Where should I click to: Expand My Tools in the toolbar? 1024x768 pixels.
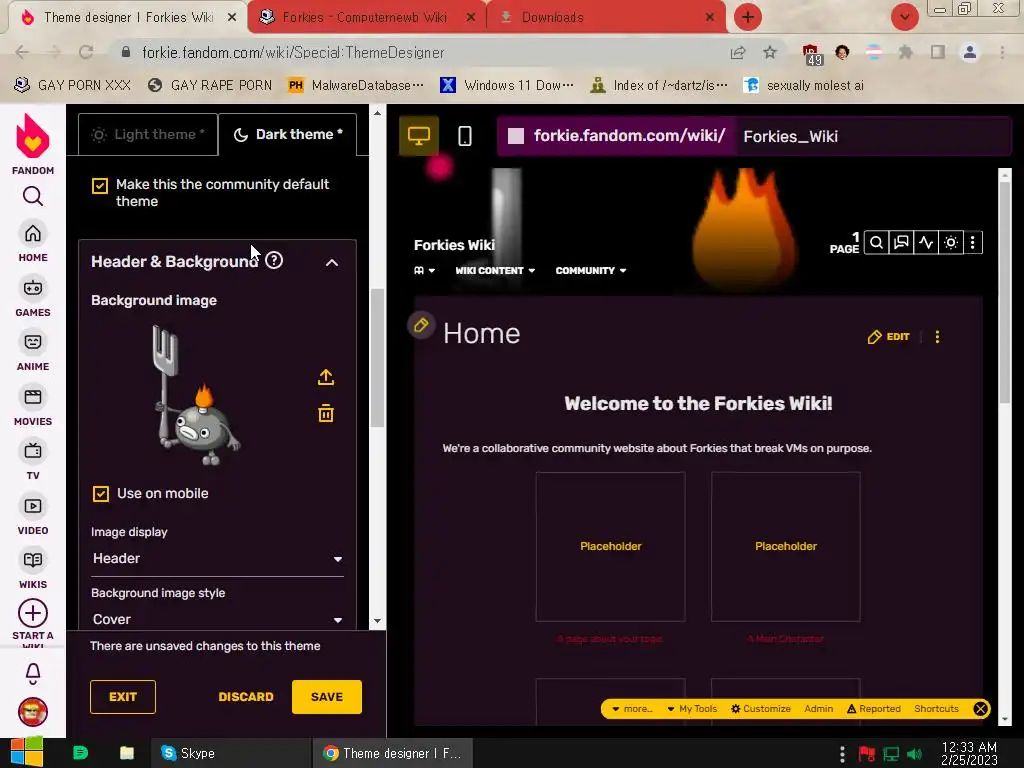[692, 709]
